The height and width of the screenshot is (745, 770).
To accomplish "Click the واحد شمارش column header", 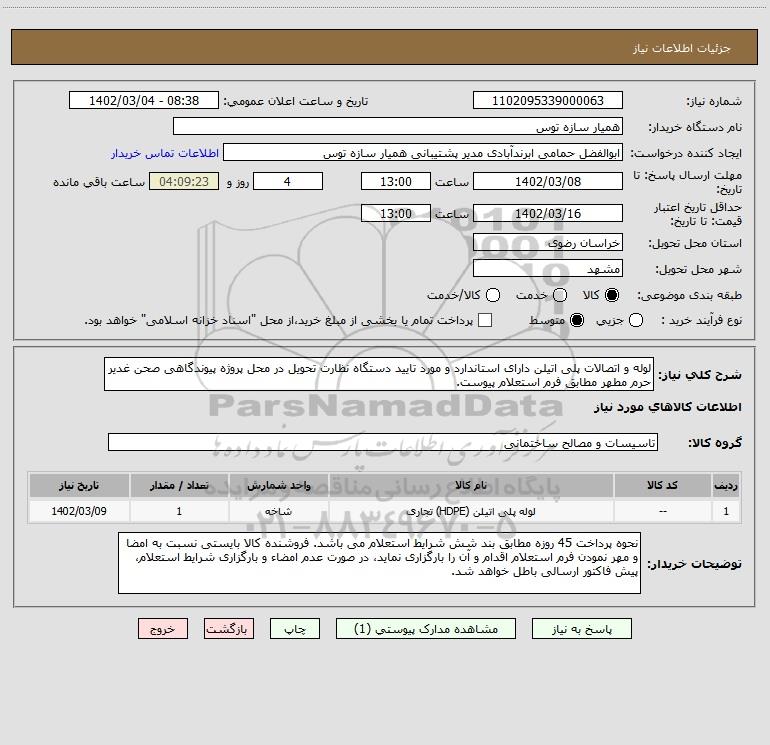I will click(x=278, y=486).
